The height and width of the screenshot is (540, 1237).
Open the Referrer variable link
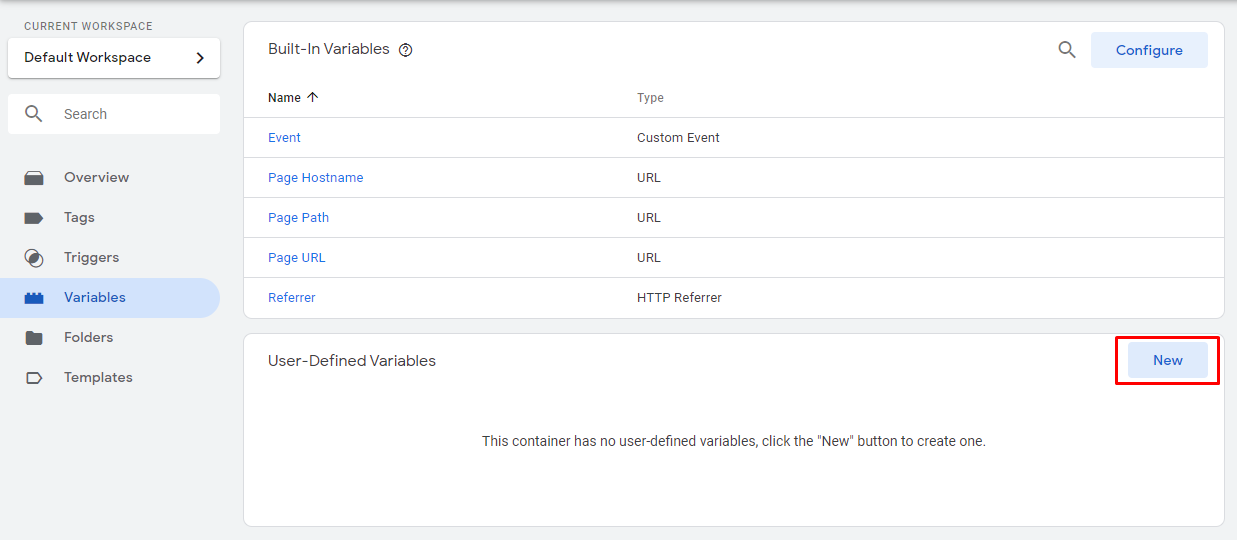click(x=292, y=298)
